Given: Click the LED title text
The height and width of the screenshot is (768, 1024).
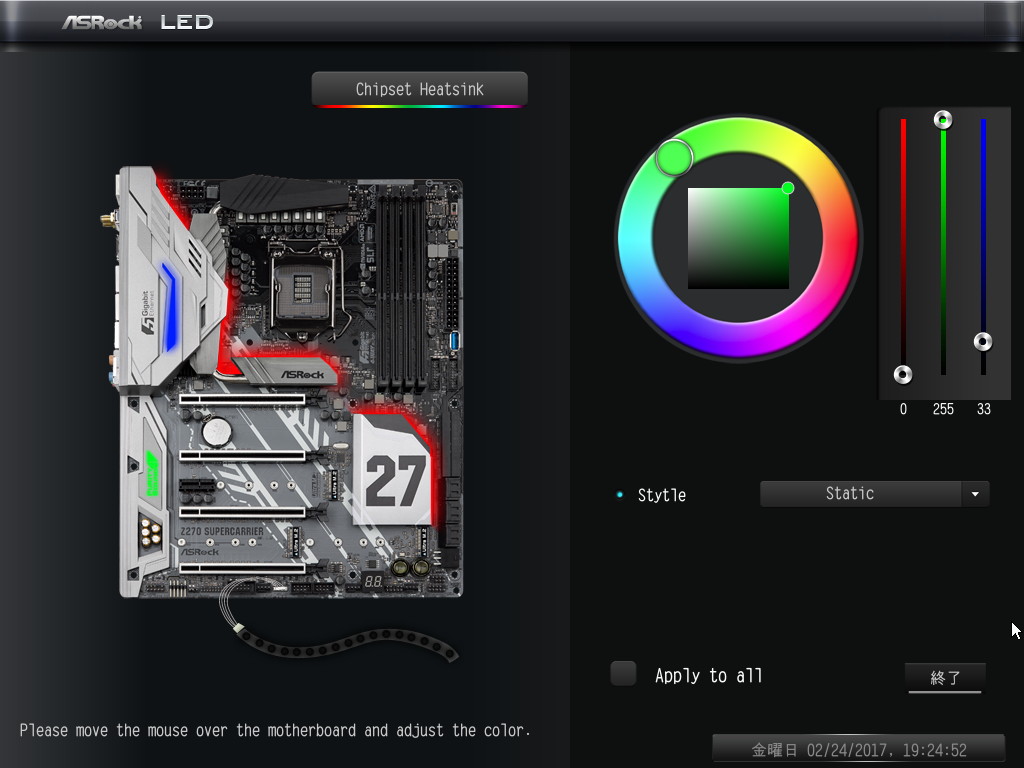Looking at the screenshot, I should [x=187, y=22].
